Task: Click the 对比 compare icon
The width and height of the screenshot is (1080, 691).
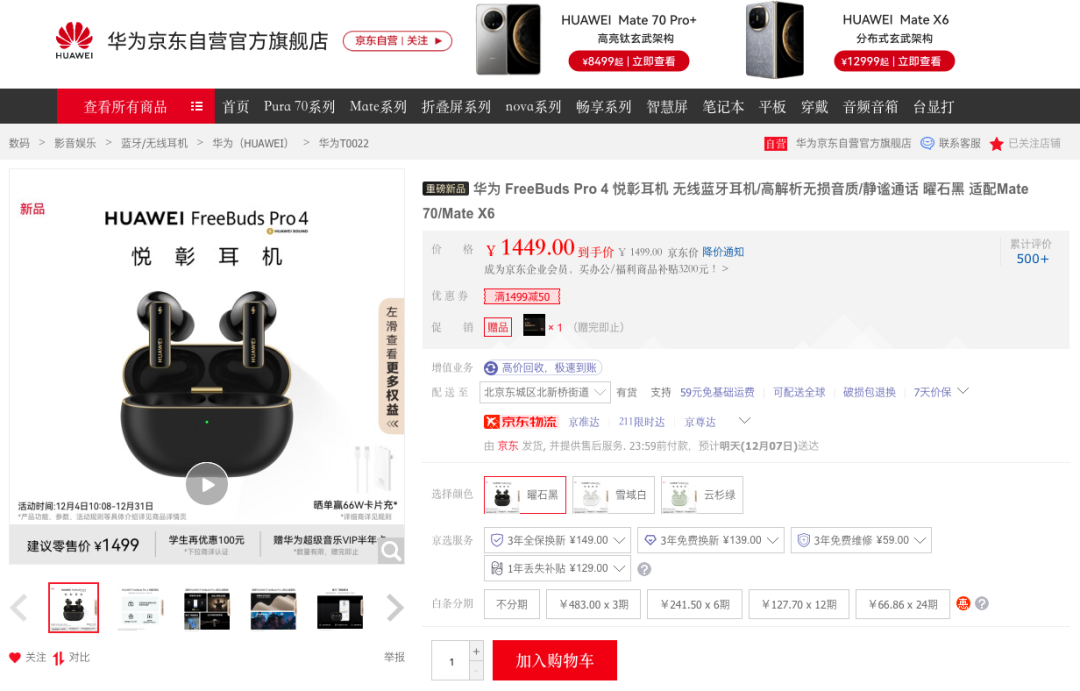Action: coord(59,658)
